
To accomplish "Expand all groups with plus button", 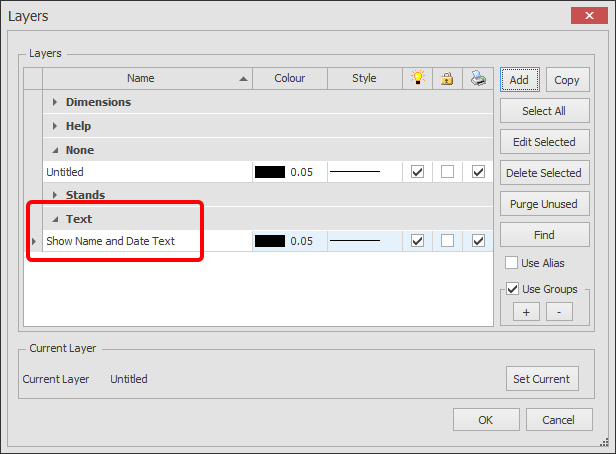I will (526, 312).
